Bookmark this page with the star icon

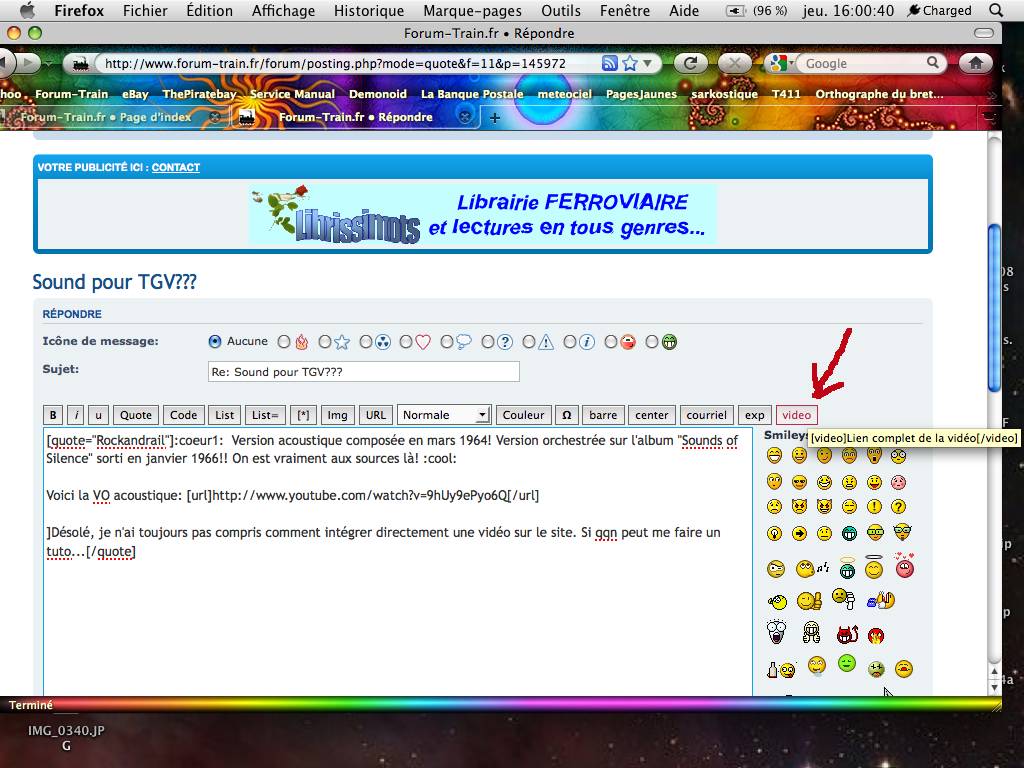[630, 63]
